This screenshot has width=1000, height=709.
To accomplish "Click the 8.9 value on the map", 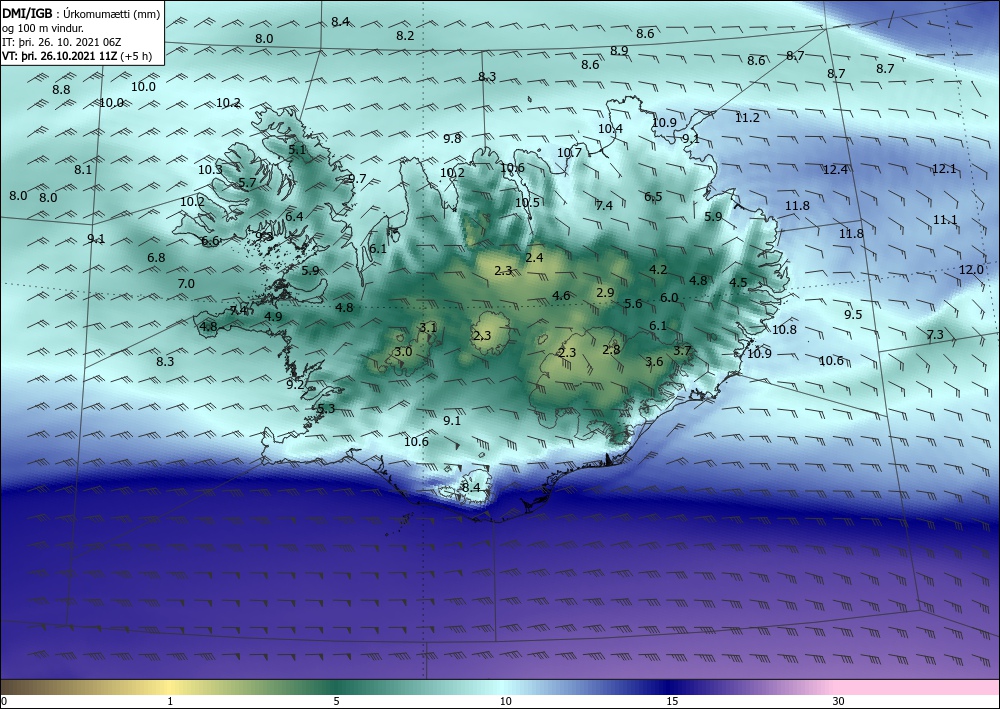I will [x=619, y=51].
